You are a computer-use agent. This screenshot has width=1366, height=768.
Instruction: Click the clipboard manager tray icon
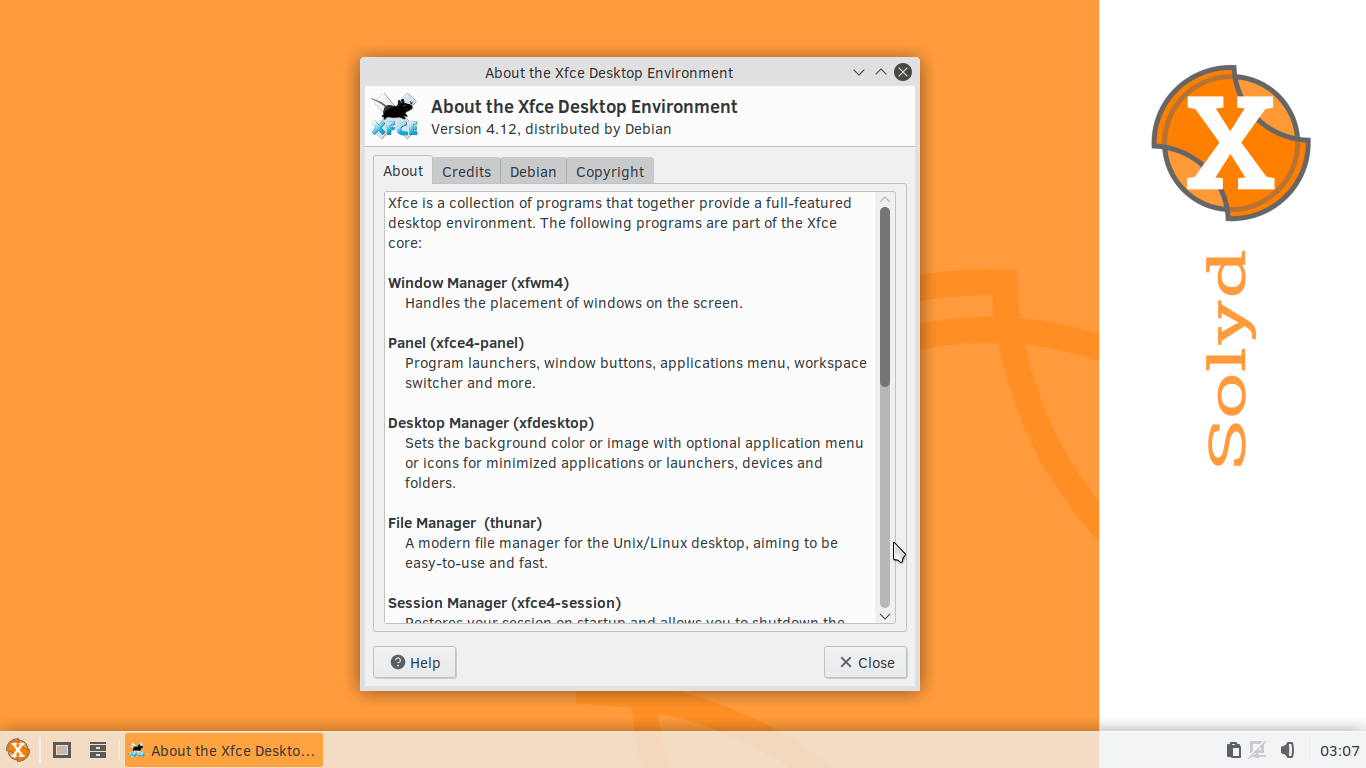tap(1234, 750)
